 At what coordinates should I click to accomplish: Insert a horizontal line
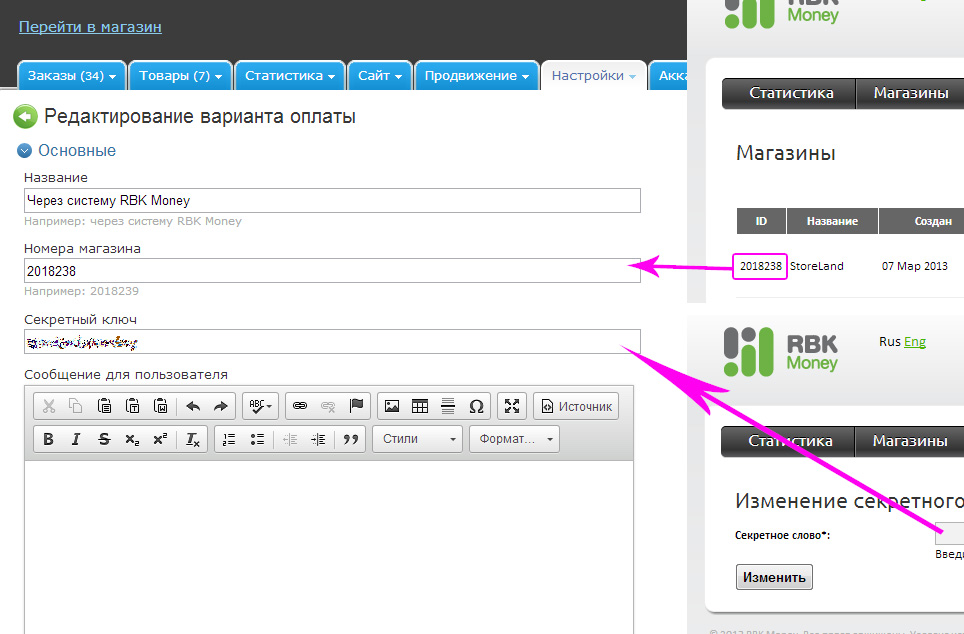point(448,406)
